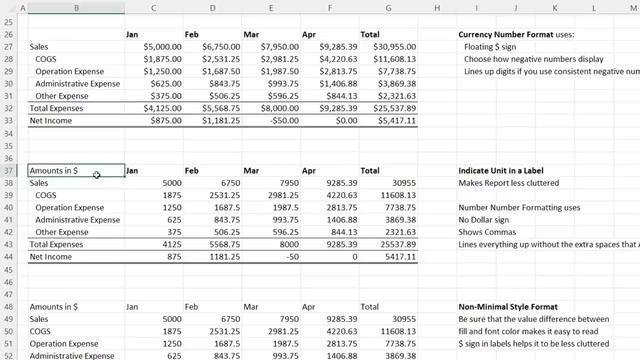Click 'Shows Commas' note
This screenshot has height=360, width=640.
(487, 232)
